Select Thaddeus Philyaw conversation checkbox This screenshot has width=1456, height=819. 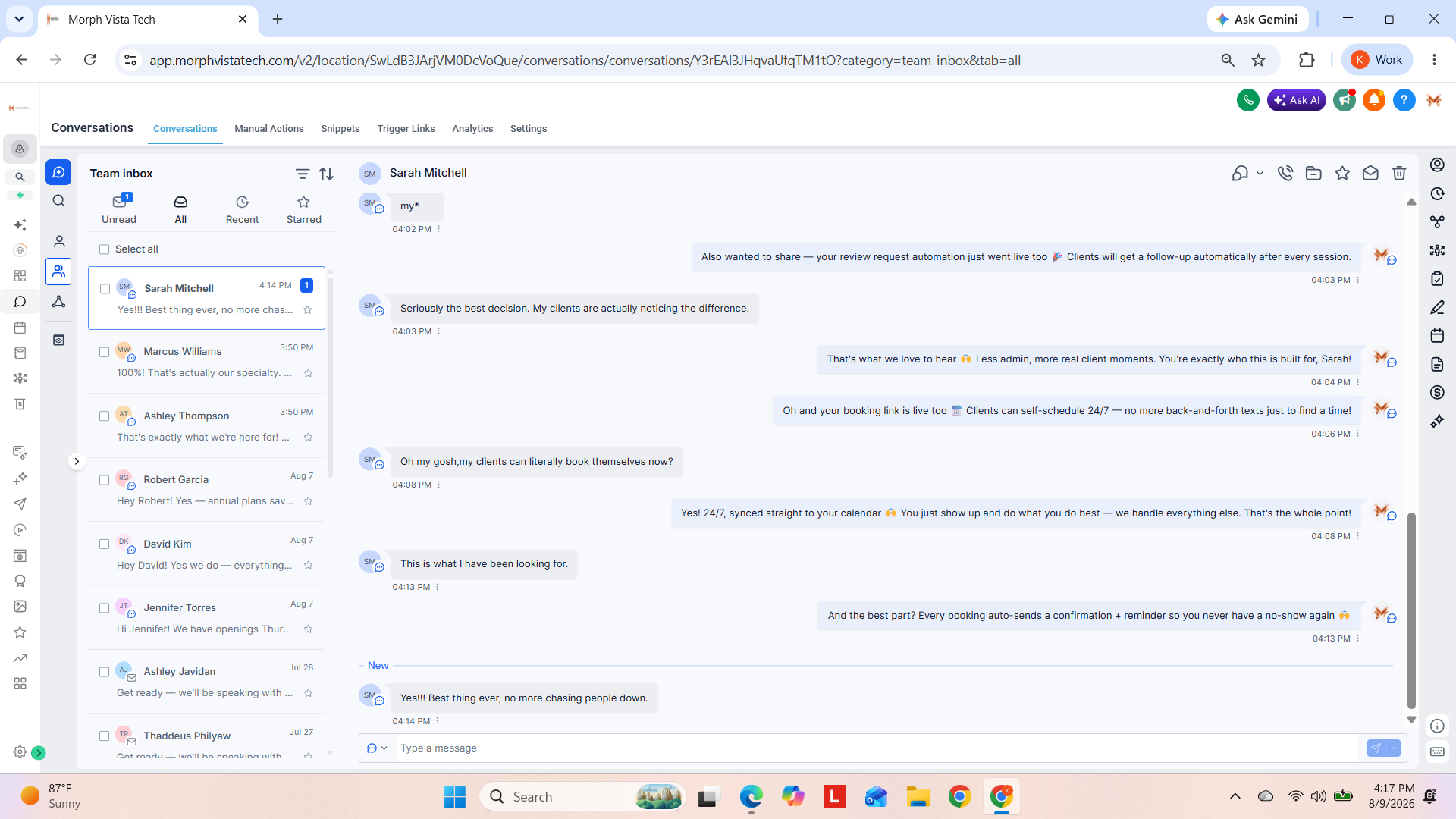tap(105, 736)
